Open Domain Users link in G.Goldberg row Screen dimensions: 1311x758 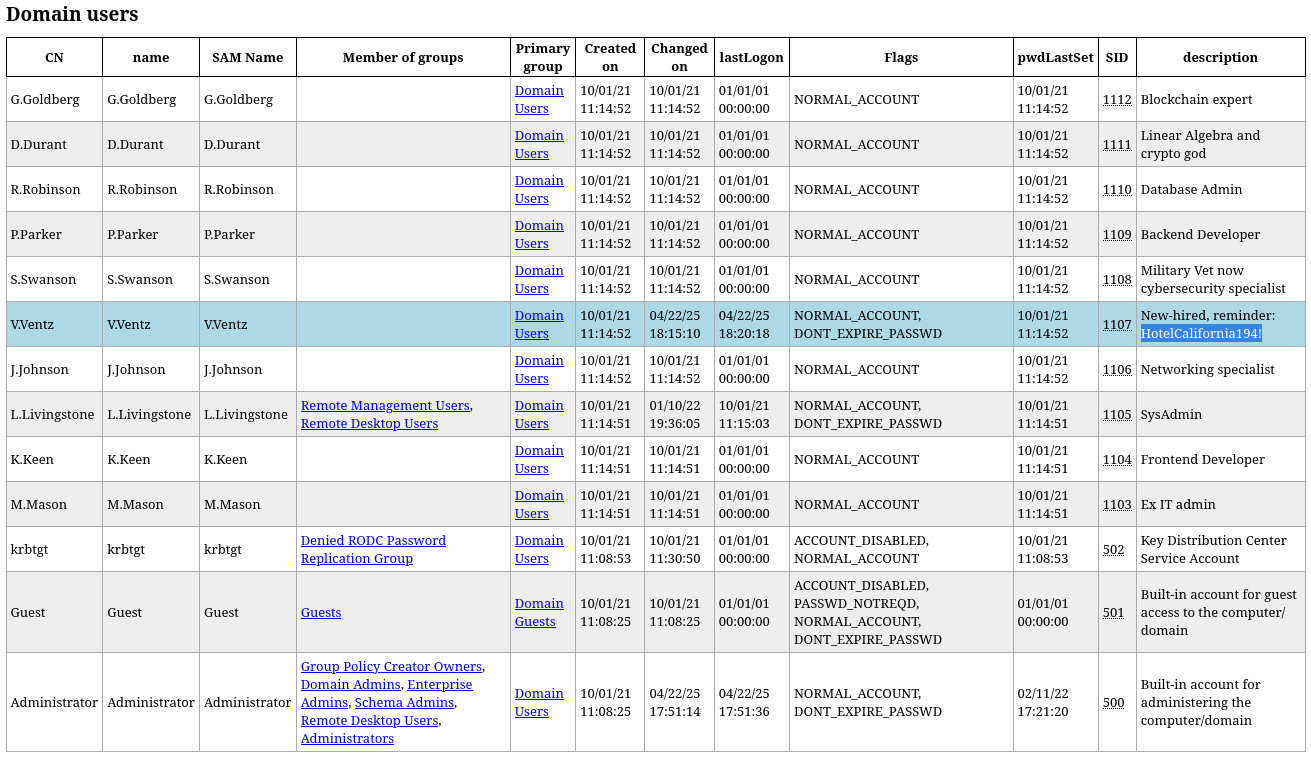pyautogui.click(x=539, y=99)
